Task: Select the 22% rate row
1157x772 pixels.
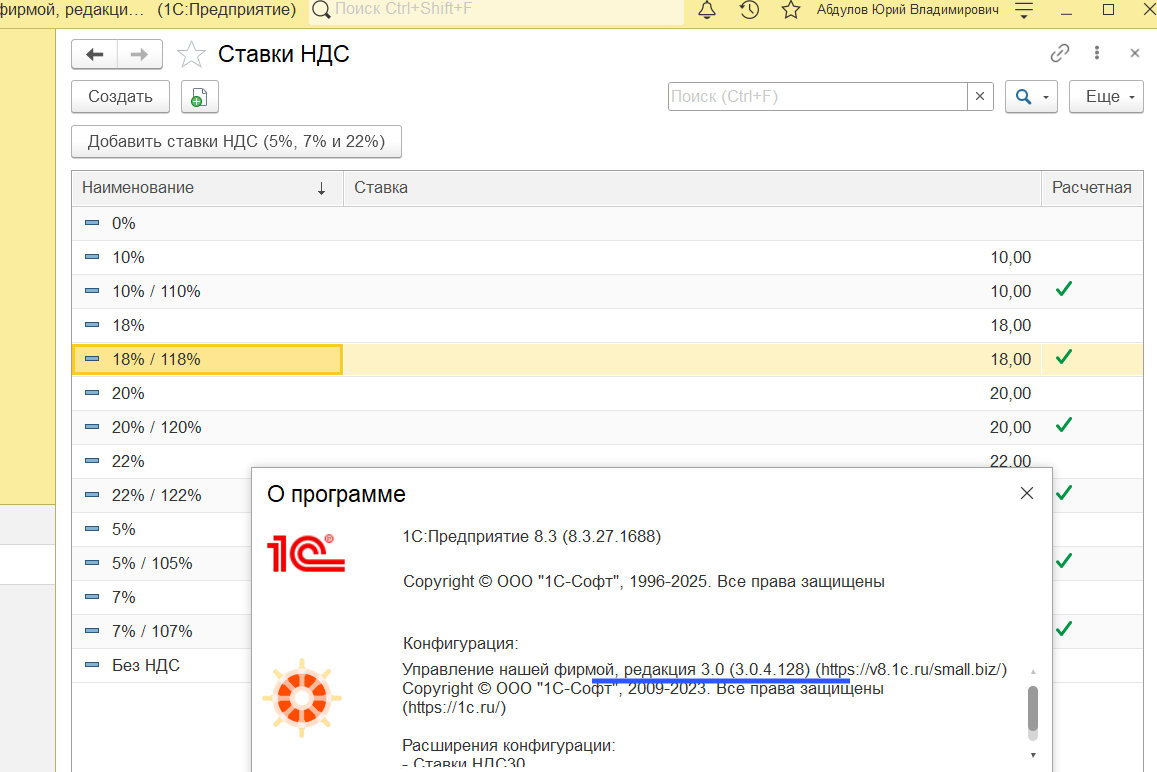Action: coord(607,461)
